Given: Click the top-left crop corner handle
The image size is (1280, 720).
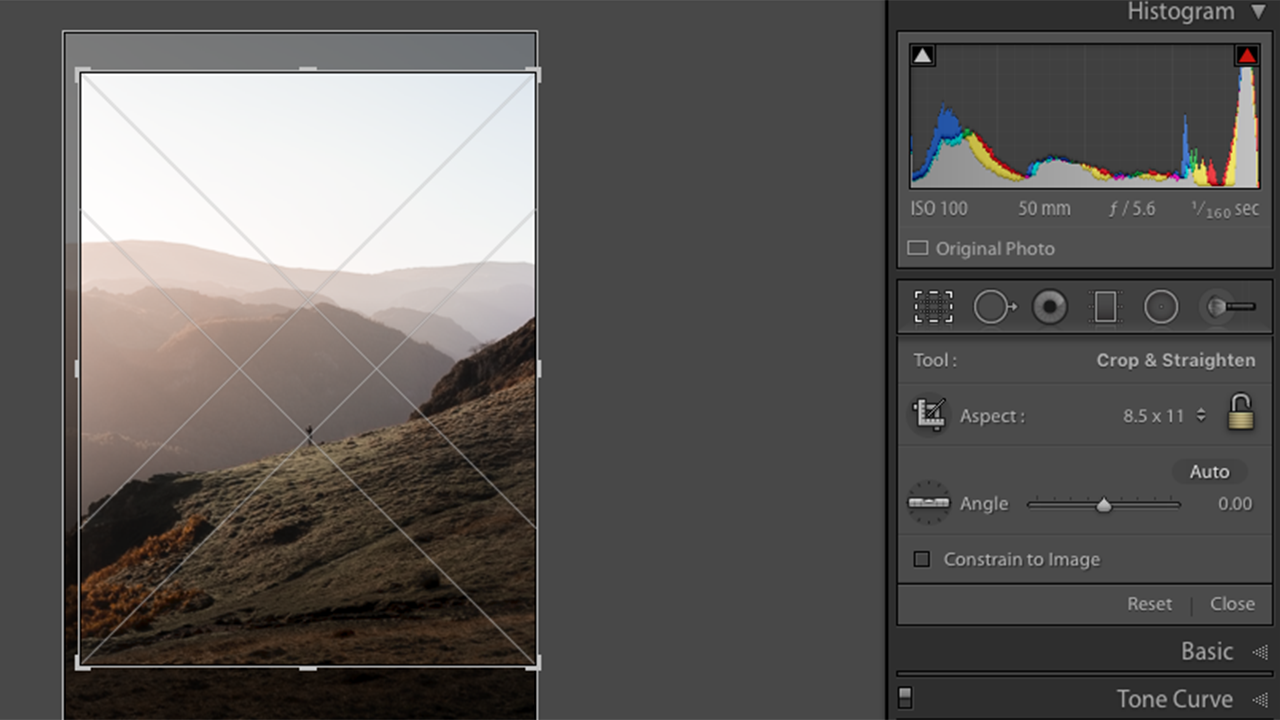Looking at the screenshot, I should click(82, 74).
